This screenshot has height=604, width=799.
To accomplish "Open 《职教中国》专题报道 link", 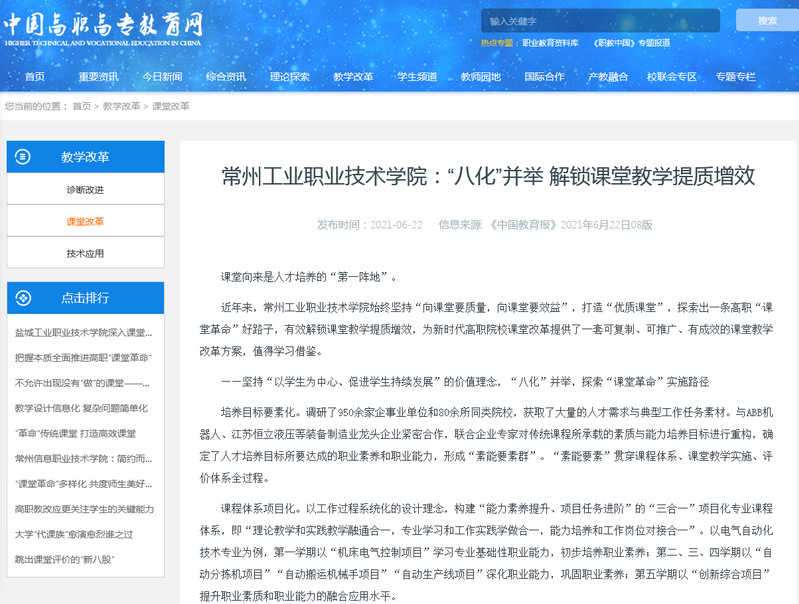I will coord(631,43).
